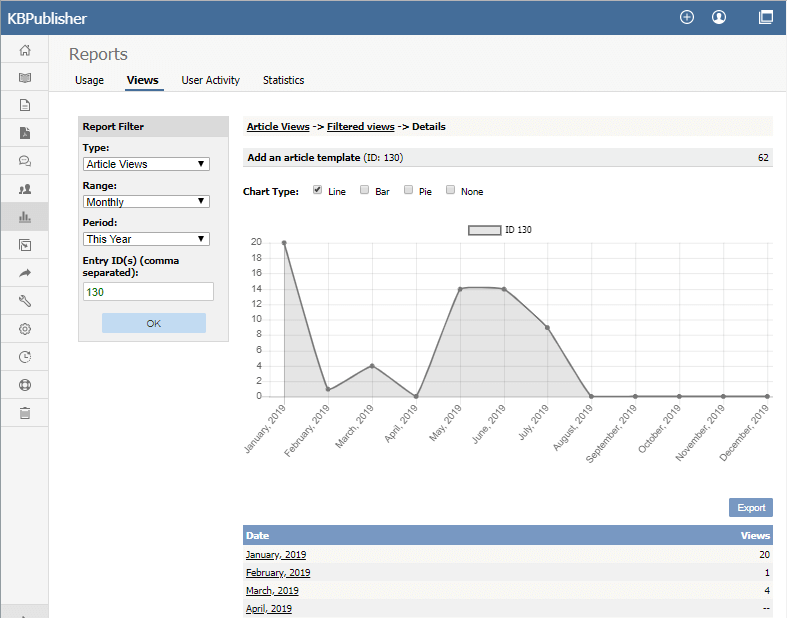Open the Reports bar chart icon
This screenshot has height=618, width=787.
pyautogui.click(x=25, y=217)
